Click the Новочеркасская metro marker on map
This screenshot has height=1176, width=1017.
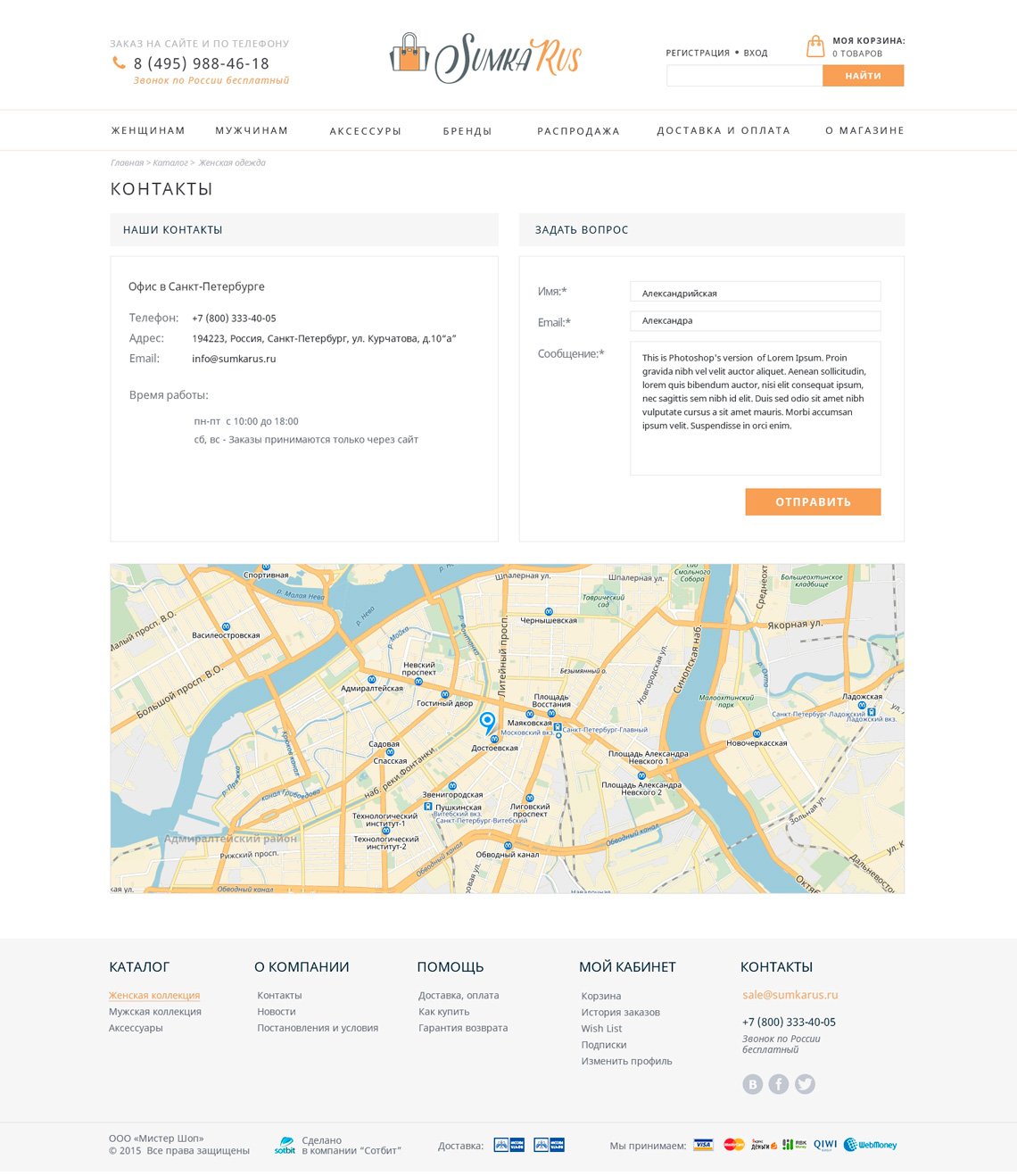tap(757, 733)
